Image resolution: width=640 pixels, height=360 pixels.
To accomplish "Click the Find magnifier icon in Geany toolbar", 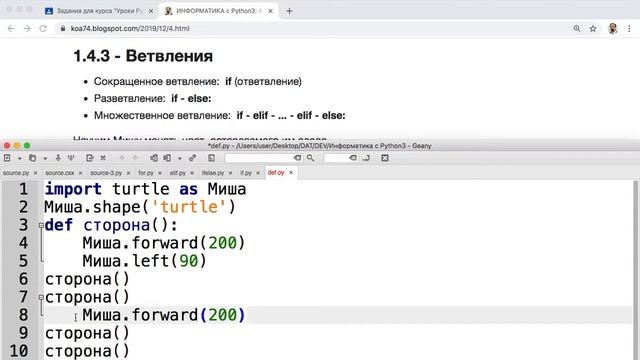I will pos(311,158).
